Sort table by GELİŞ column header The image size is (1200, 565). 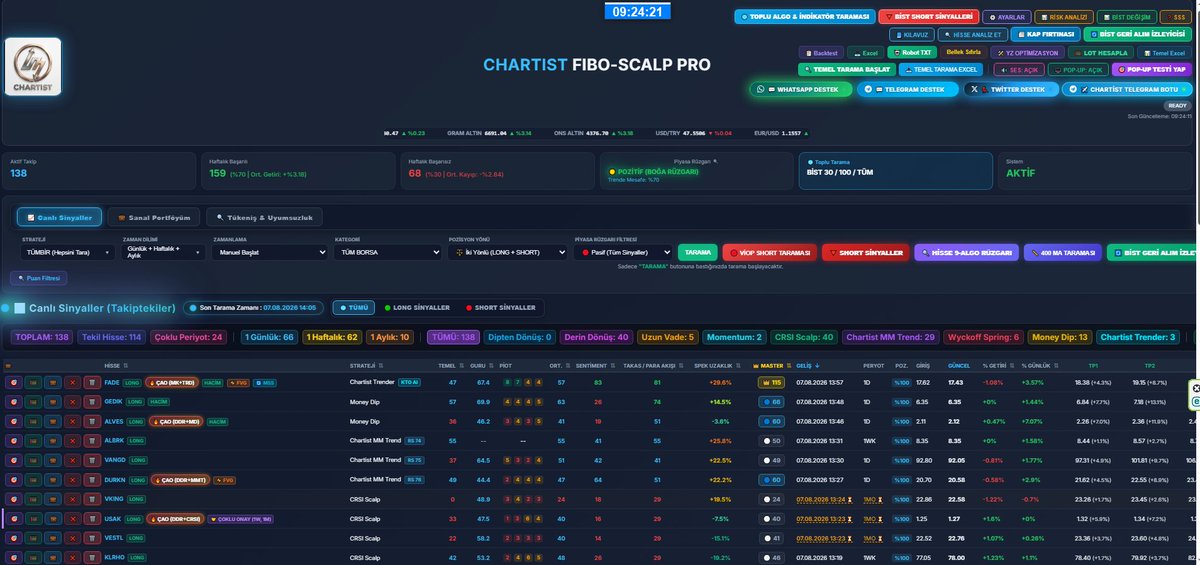810,366
